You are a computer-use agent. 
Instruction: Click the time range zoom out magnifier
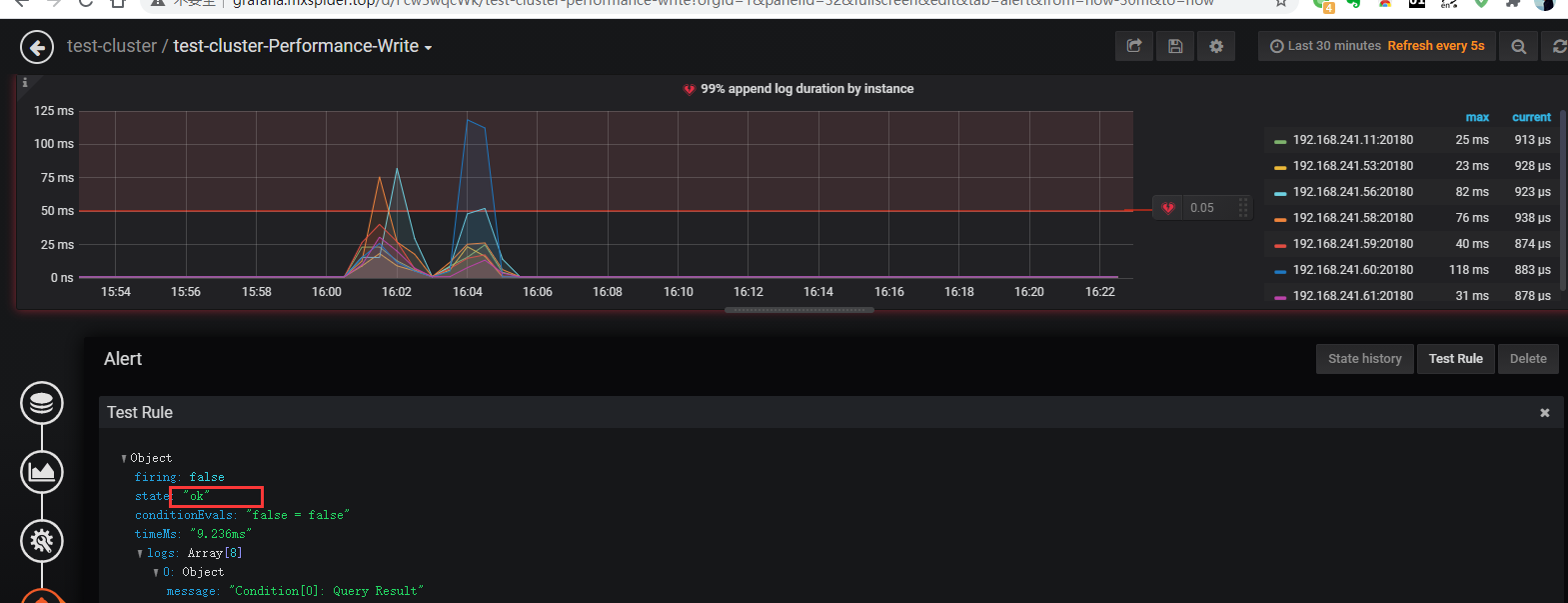pos(1519,46)
